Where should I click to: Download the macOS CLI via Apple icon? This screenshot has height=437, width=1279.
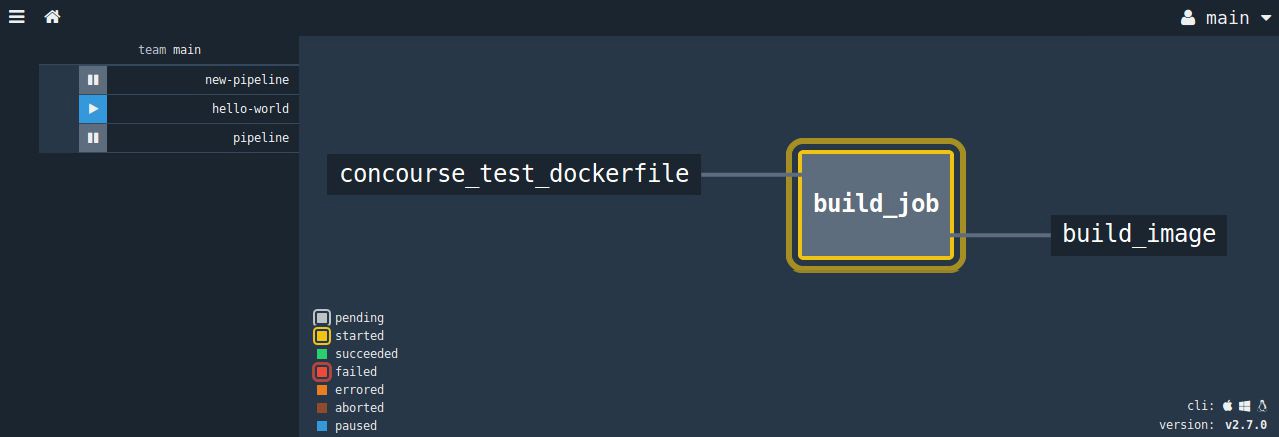[1228, 406]
